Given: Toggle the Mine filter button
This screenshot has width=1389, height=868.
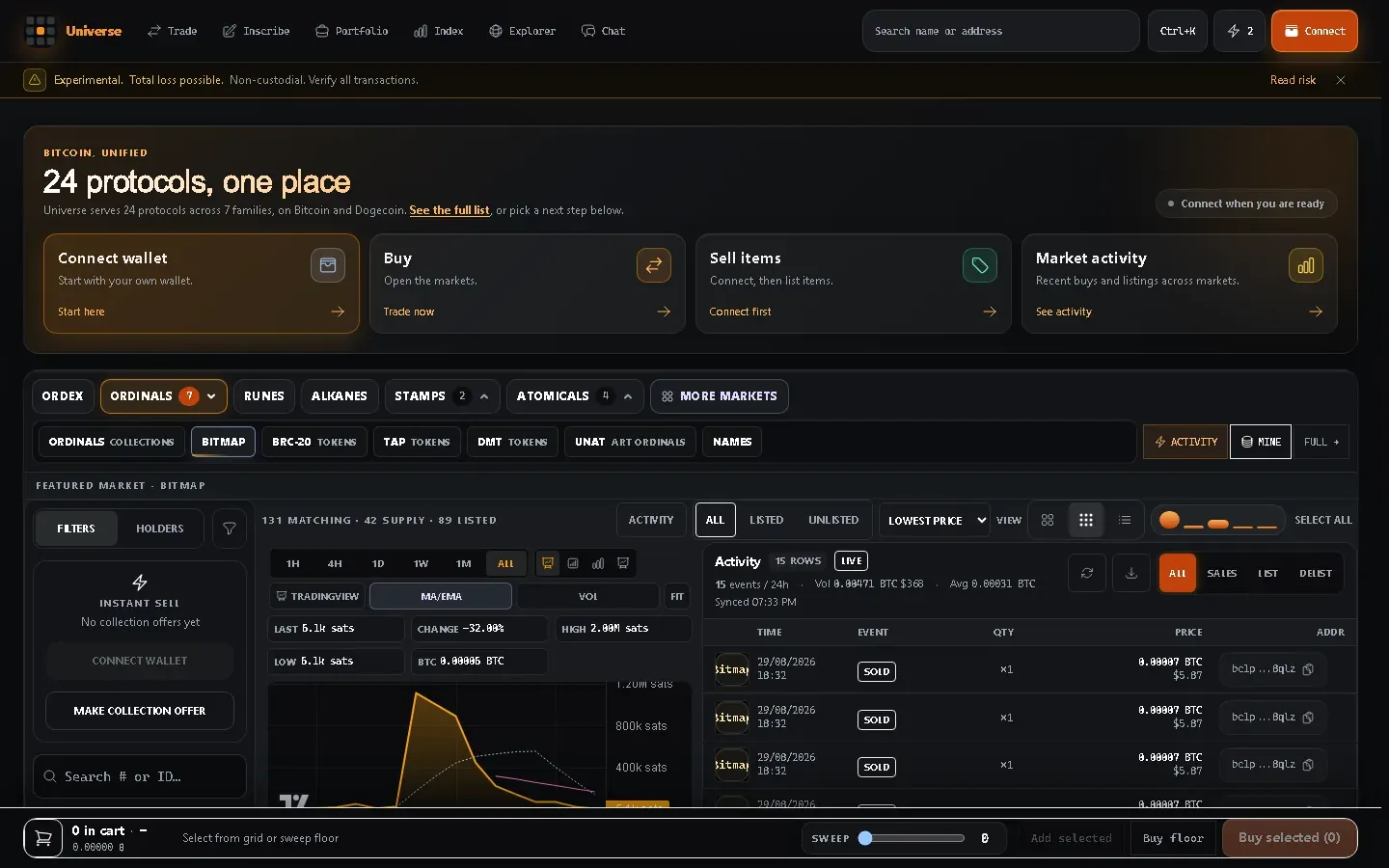Looking at the screenshot, I should [1261, 442].
